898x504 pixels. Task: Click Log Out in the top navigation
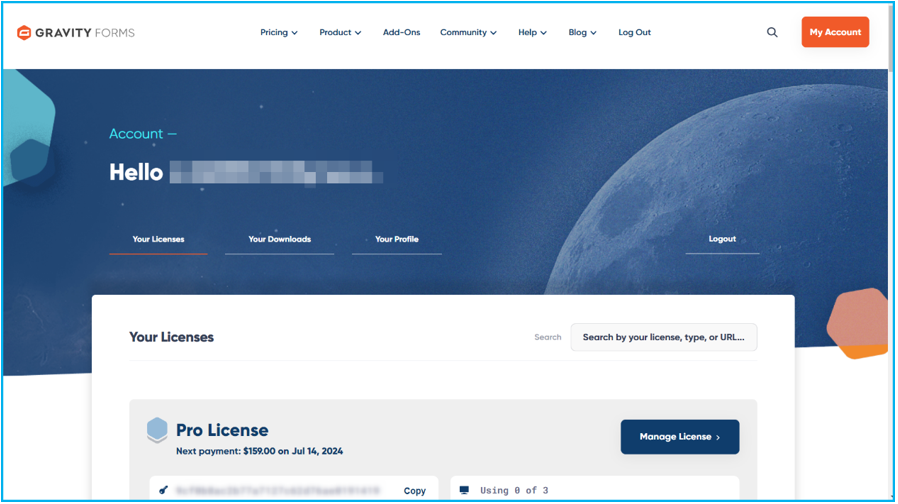coord(635,32)
